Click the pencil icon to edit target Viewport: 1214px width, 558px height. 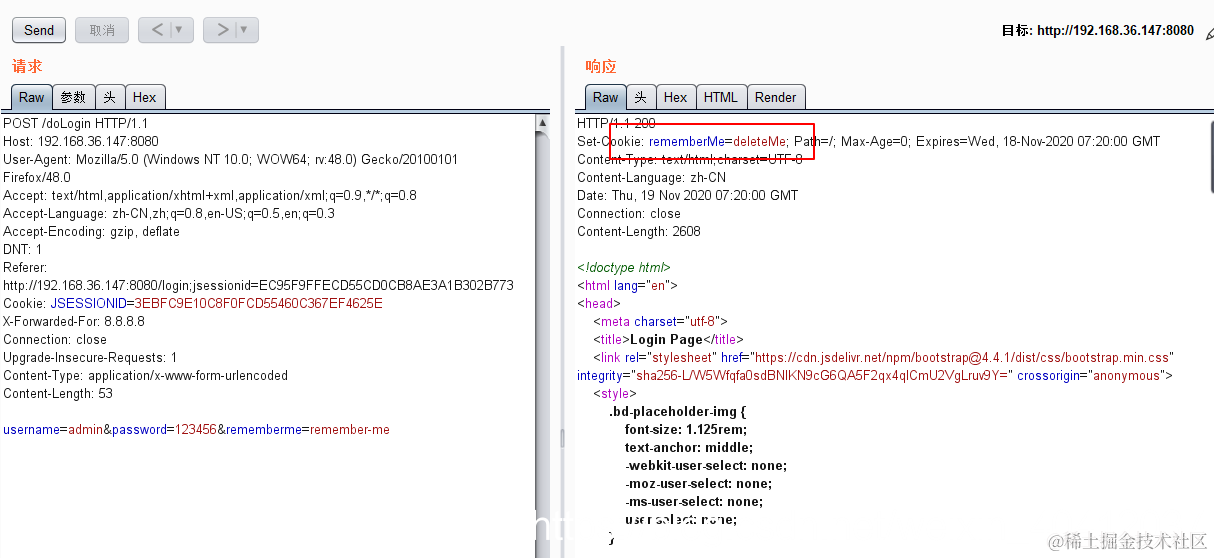click(1208, 32)
